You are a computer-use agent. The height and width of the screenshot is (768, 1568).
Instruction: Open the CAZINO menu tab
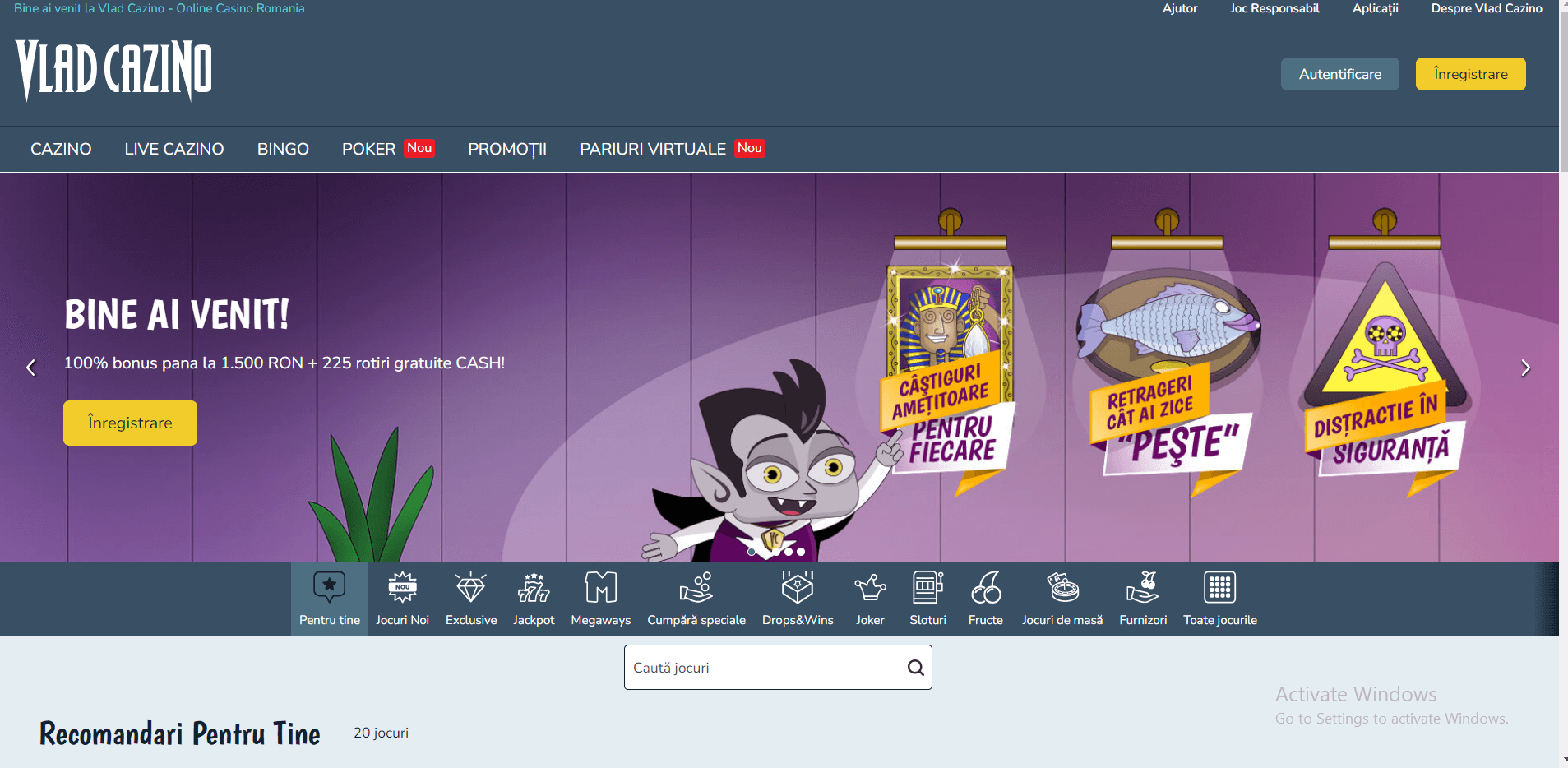click(61, 149)
